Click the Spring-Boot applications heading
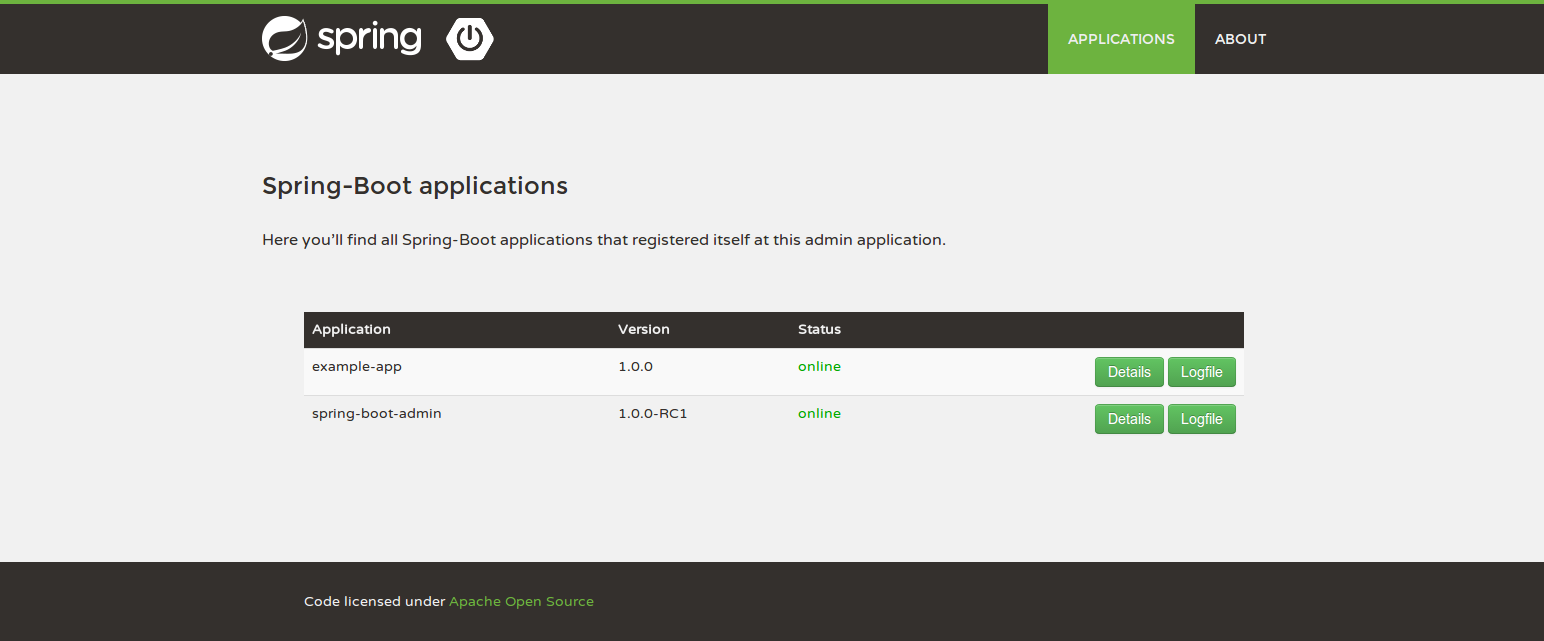Image resolution: width=1544 pixels, height=641 pixels. click(x=415, y=186)
